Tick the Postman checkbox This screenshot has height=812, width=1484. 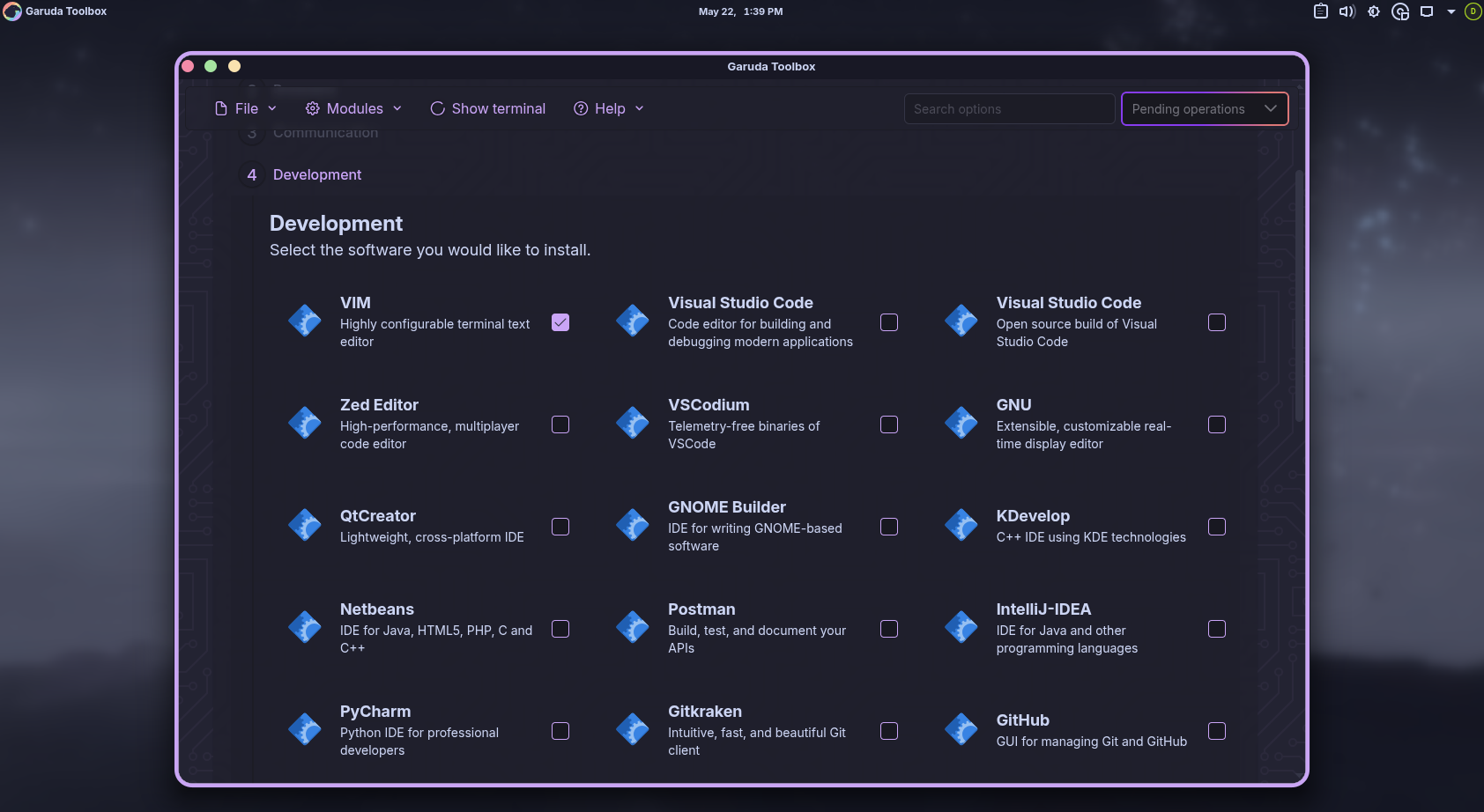(889, 629)
